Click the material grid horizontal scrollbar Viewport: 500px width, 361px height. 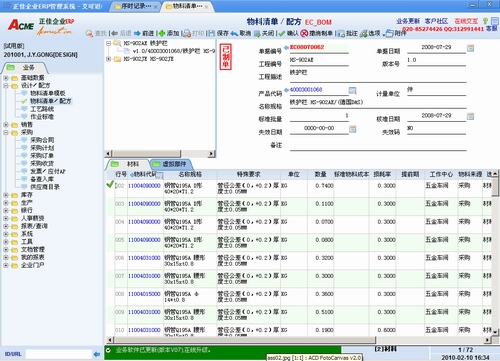coord(299,340)
